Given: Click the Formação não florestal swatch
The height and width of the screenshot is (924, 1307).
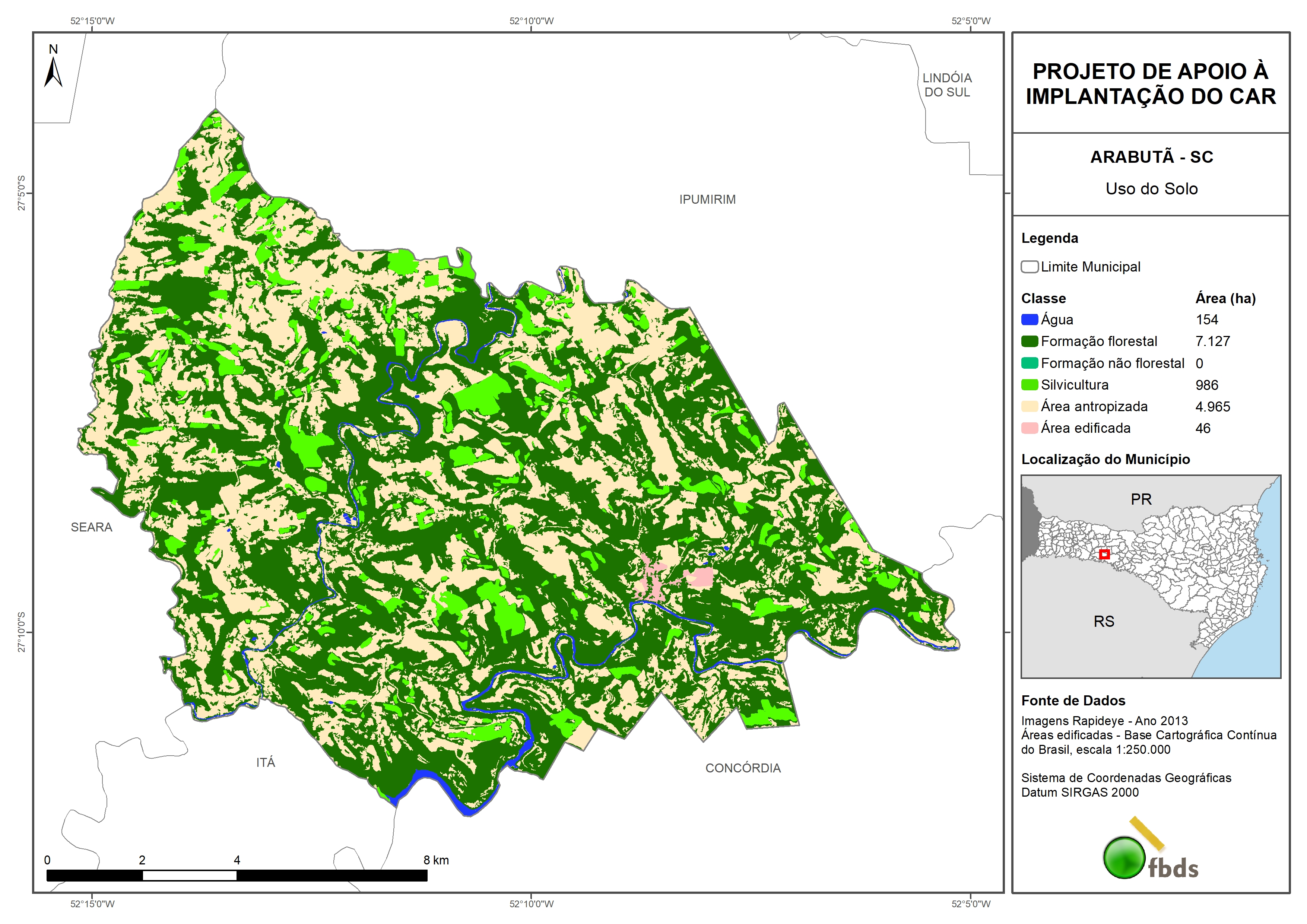Looking at the screenshot, I should coord(1029,363).
